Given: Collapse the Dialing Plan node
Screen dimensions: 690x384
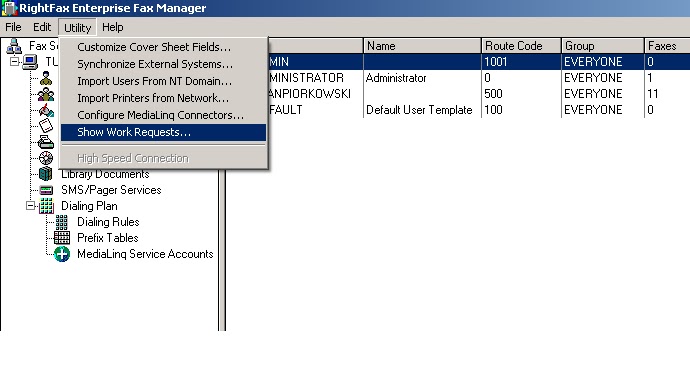Looking at the screenshot, I should [30, 205].
